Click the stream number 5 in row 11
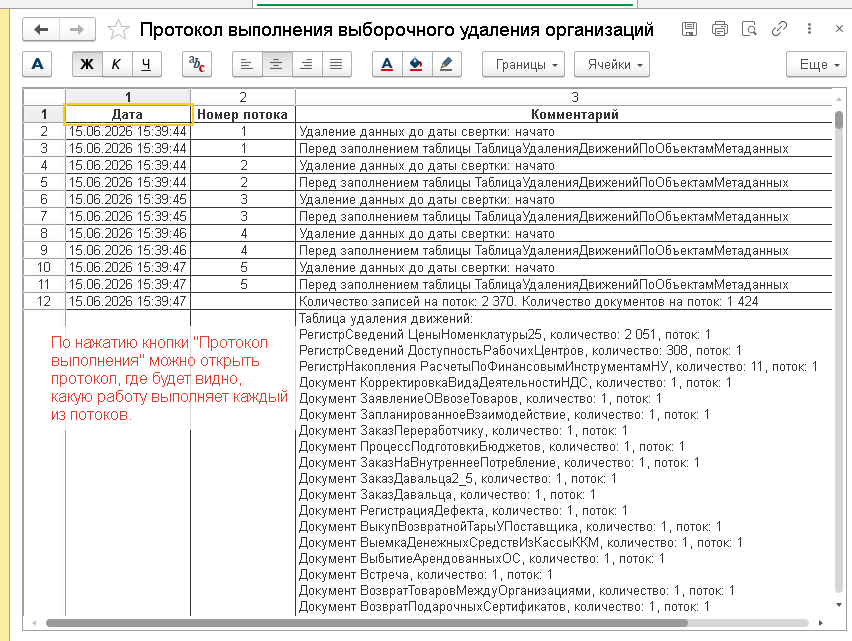Image resolution: width=852 pixels, height=641 pixels. (x=243, y=284)
